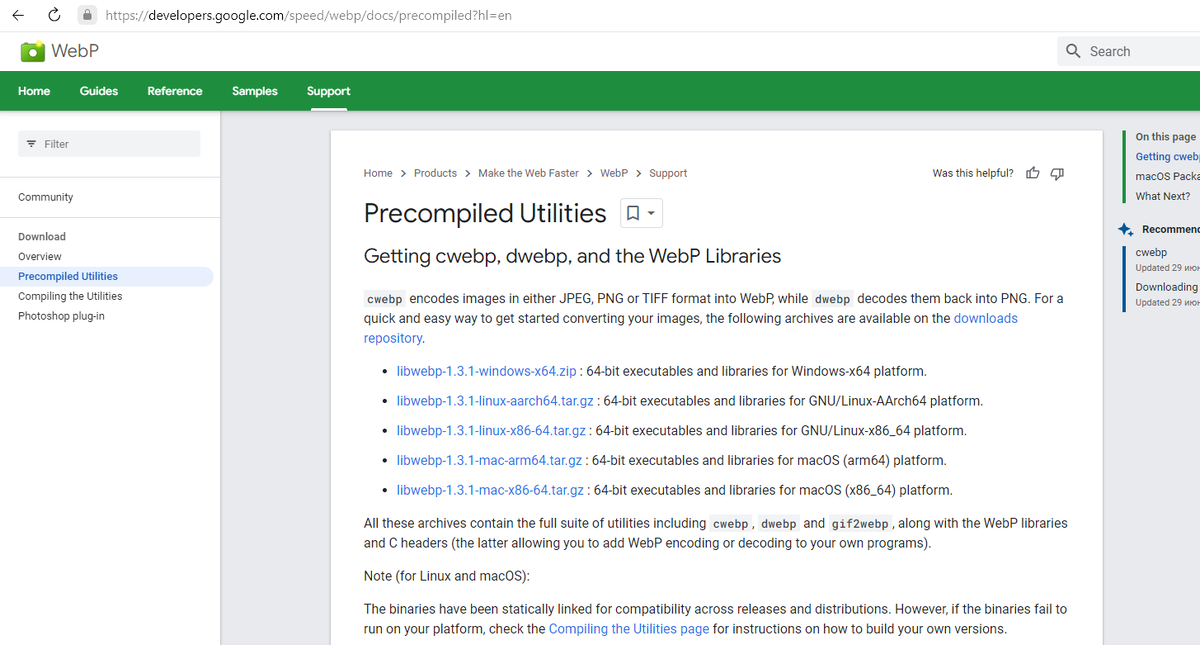The width and height of the screenshot is (1200, 645).
Task: Click the bookmark icon beside Precompiled Utilities
Action: point(633,214)
